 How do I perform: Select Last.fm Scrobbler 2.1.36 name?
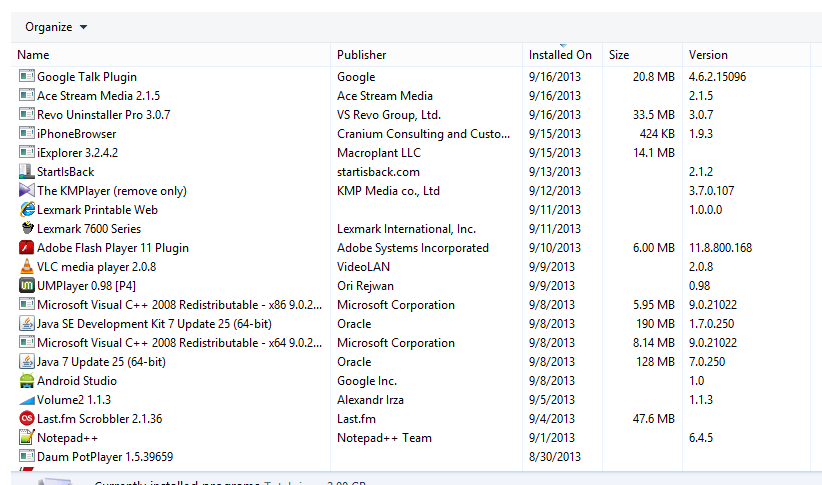(x=100, y=418)
